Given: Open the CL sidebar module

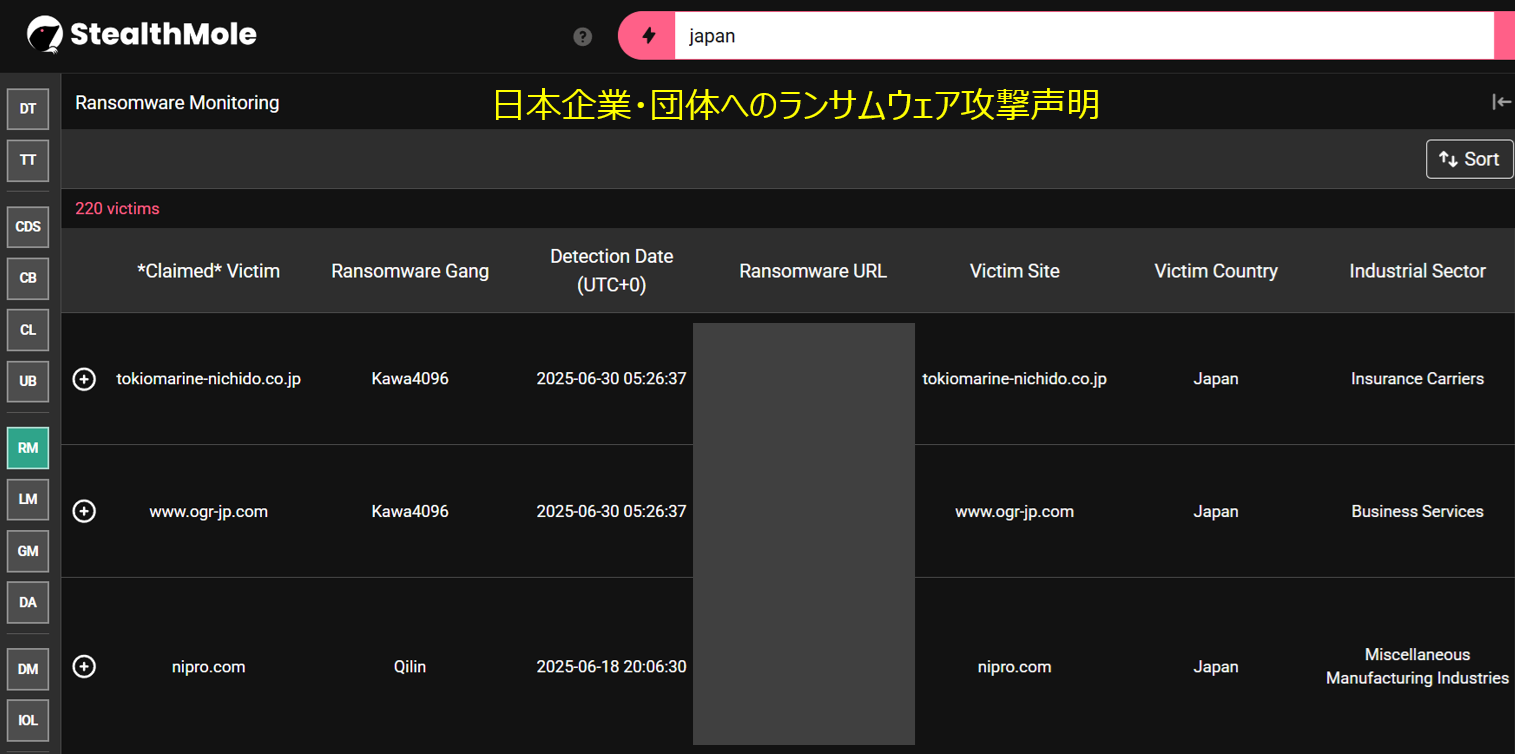Looking at the screenshot, I should tap(28, 329).
